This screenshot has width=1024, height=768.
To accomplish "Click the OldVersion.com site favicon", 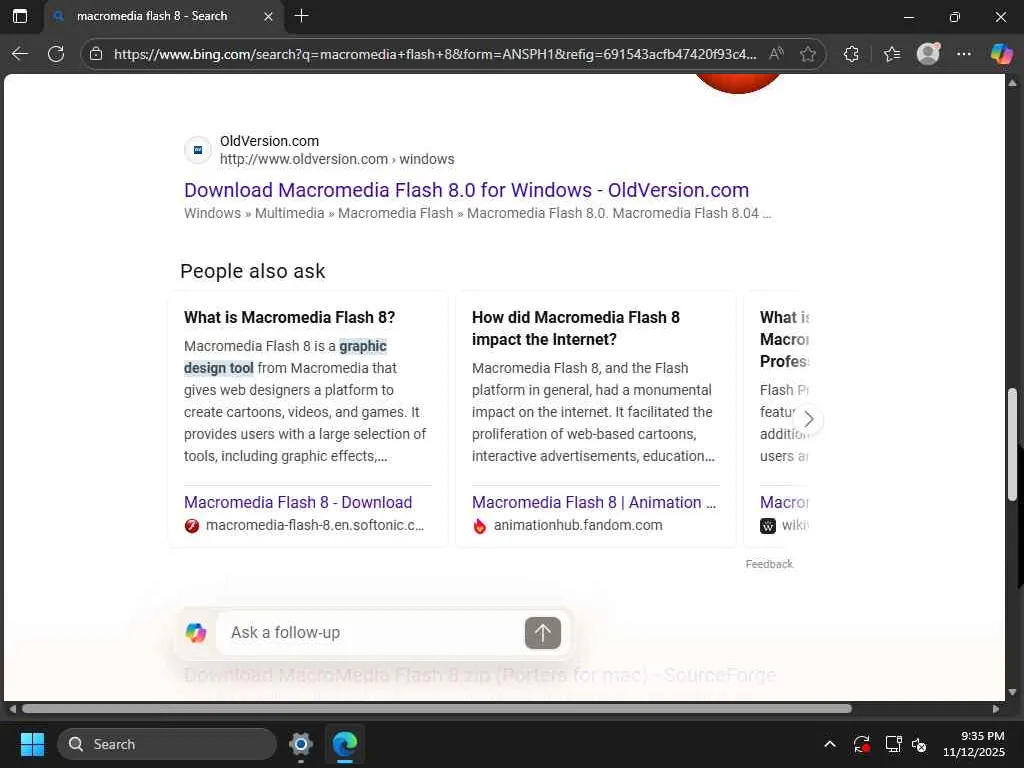I will point(198,150).
